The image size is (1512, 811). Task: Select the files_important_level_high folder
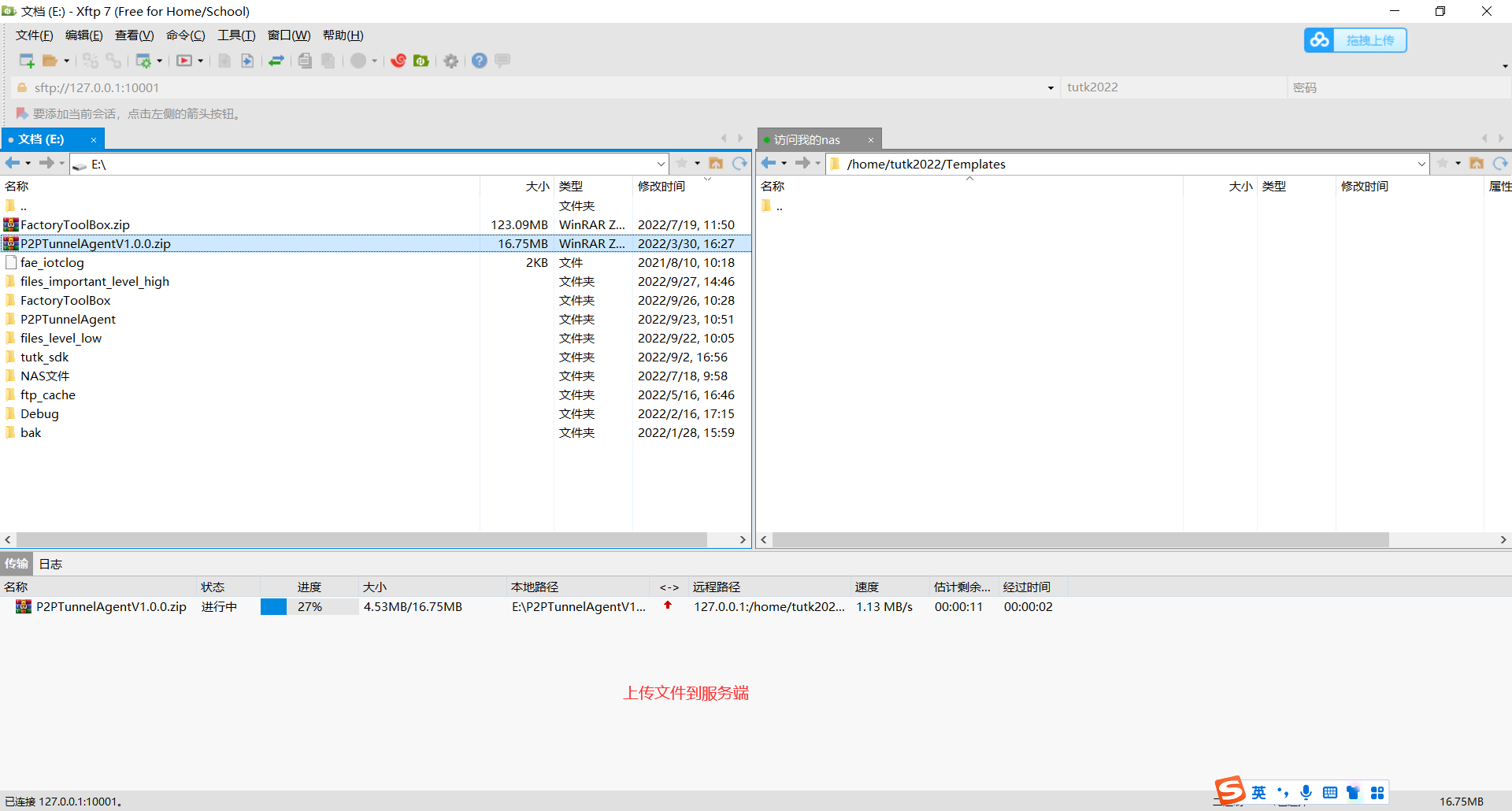94,282
